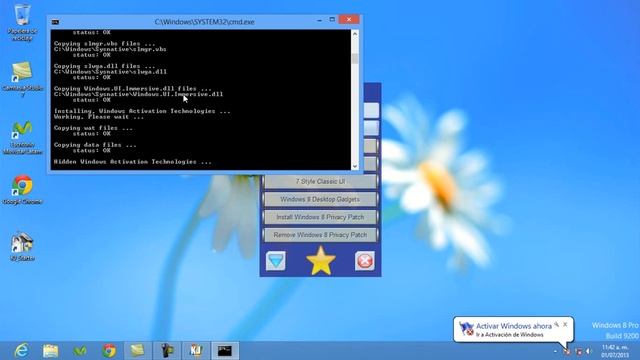Image resolution: width=640 pixels, height=360 pixels.
Task: Click the 'Copying slmgr.vbs files ...' line
Action: click(x=104, y=44)
